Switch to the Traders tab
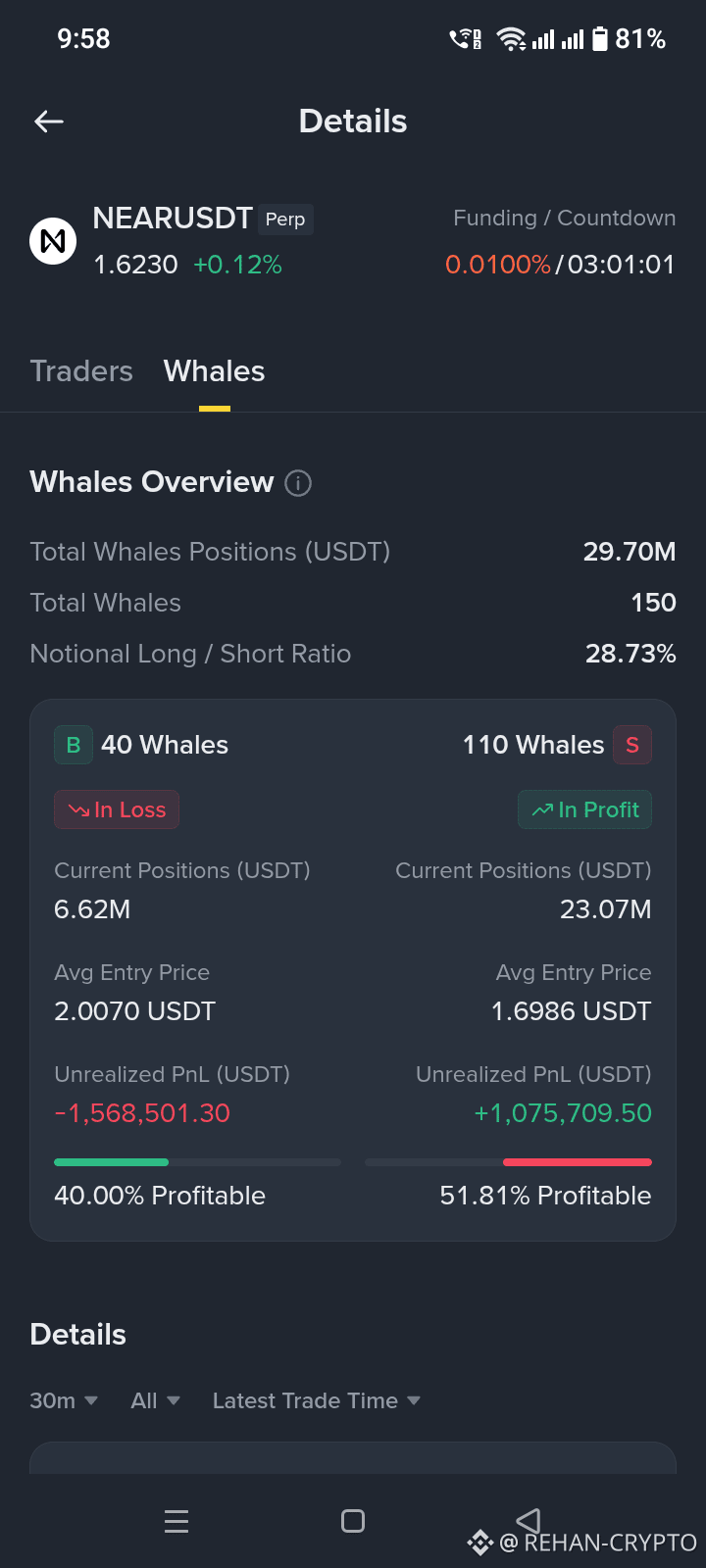The width and height of the screenshot is (706, 1568). click(81, 371)
